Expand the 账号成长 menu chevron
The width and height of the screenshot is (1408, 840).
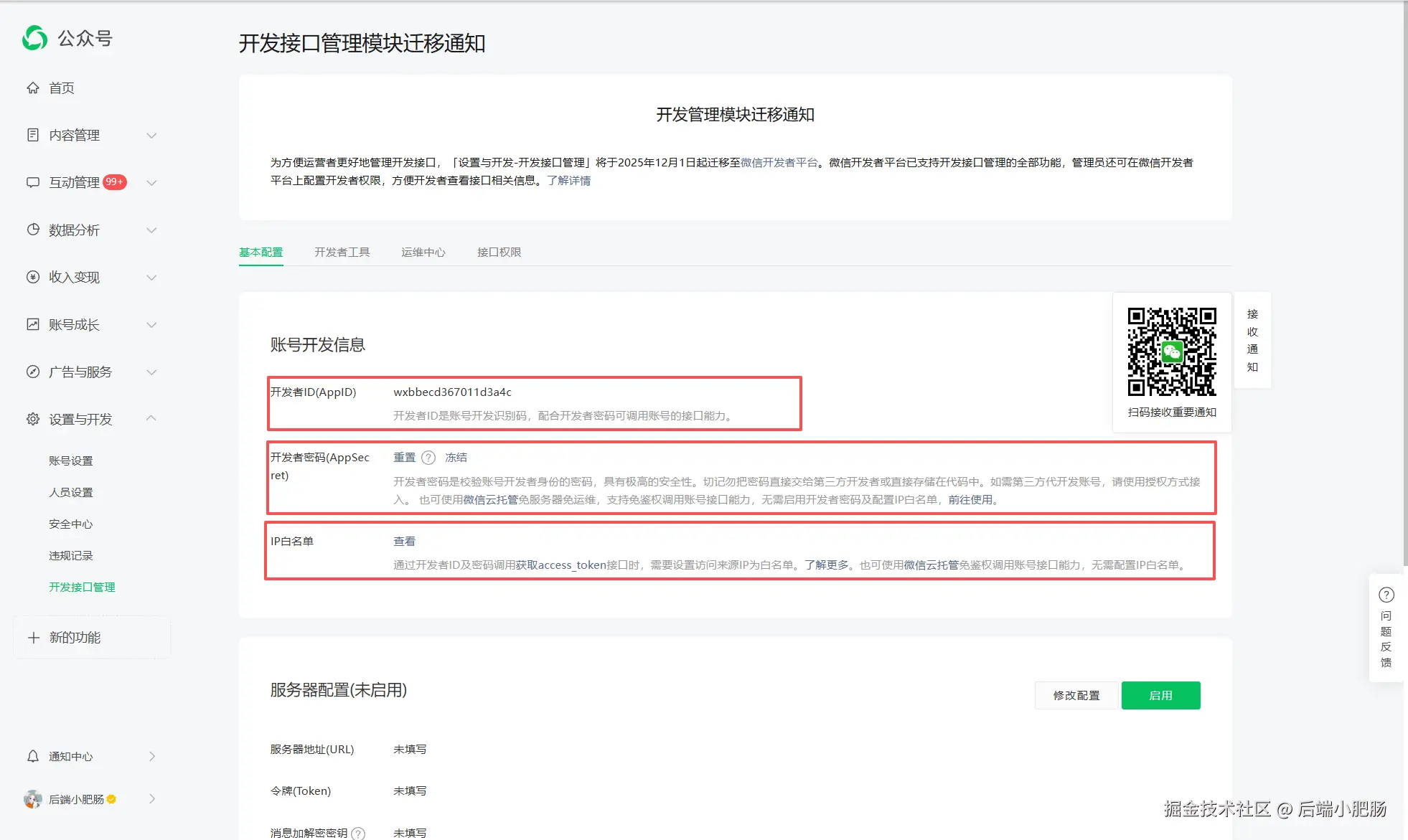point(151,324)
